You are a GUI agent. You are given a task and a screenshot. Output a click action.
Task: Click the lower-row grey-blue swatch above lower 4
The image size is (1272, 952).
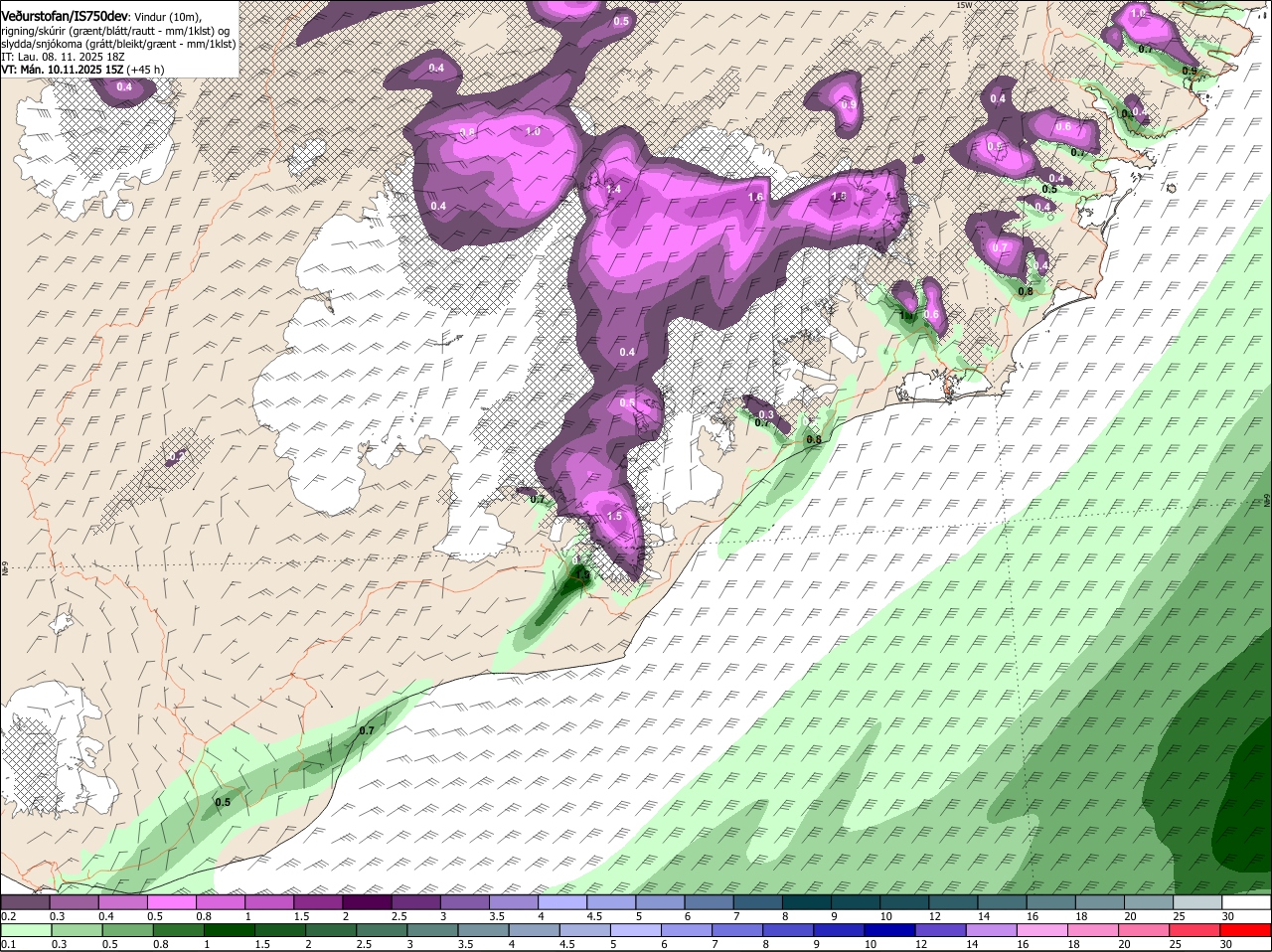tap(535, 930)
